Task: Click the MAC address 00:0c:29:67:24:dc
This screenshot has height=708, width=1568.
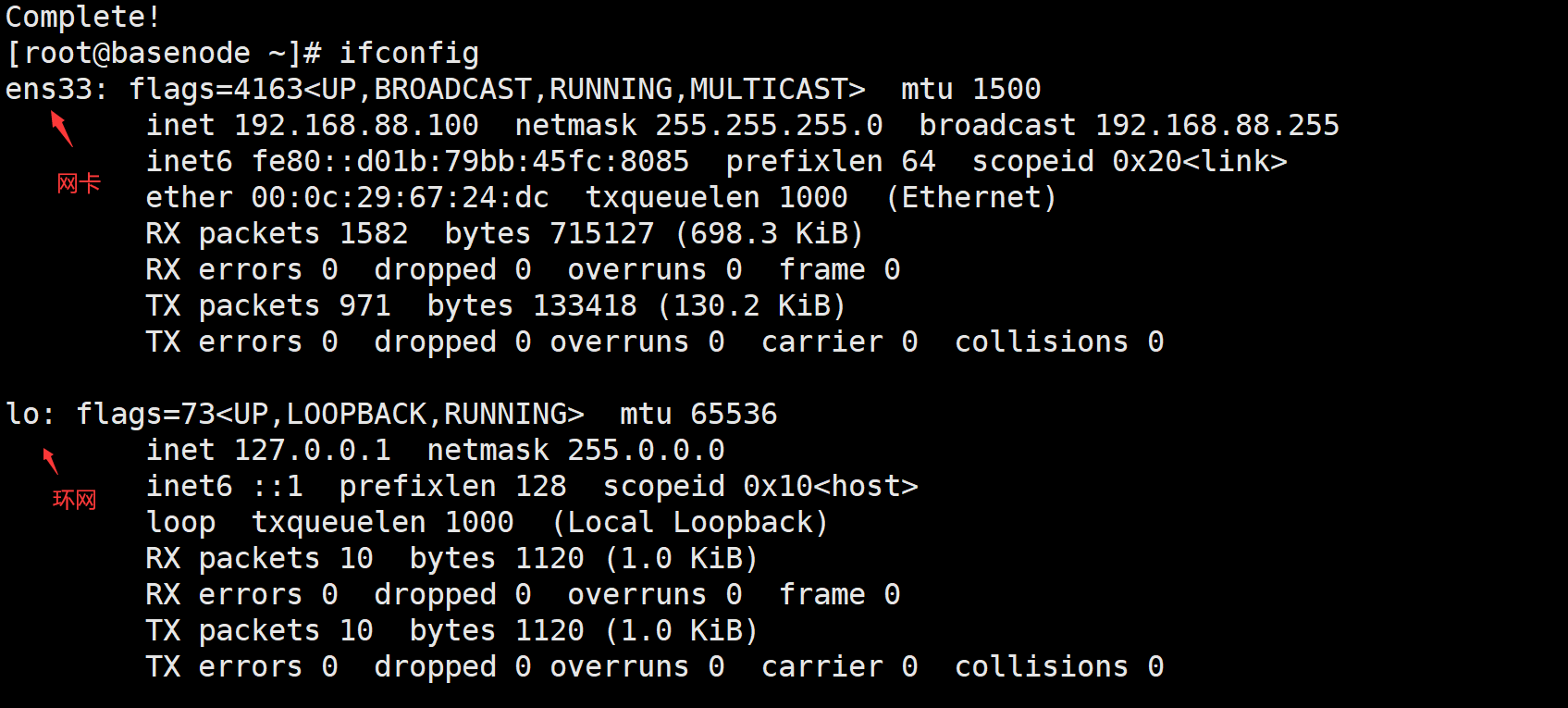Action: pos(400,198)
